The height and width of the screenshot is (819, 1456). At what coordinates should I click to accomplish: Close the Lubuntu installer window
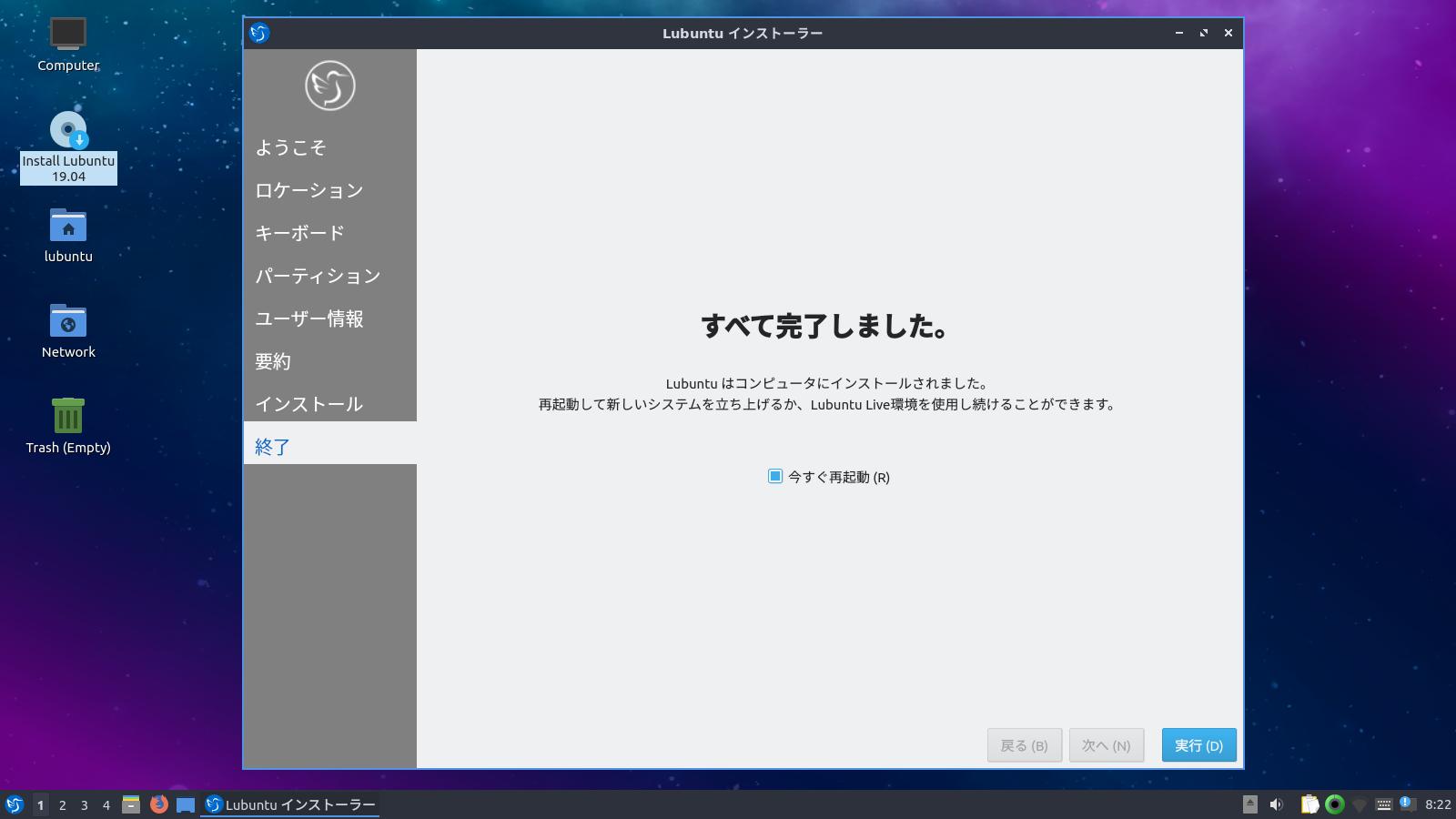(x=1228, y=33)
